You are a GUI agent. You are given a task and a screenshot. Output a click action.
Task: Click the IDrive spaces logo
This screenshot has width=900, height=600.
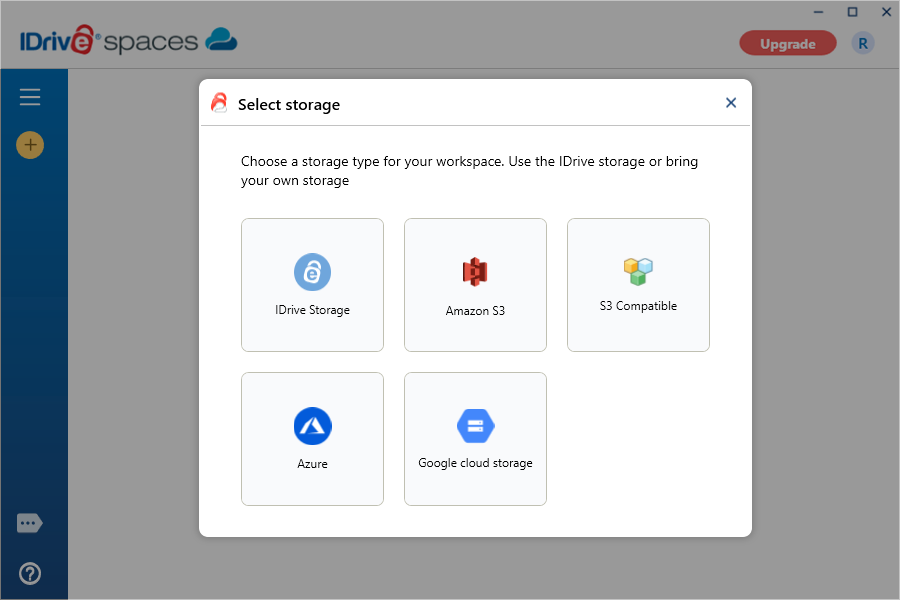coord(129,40)
